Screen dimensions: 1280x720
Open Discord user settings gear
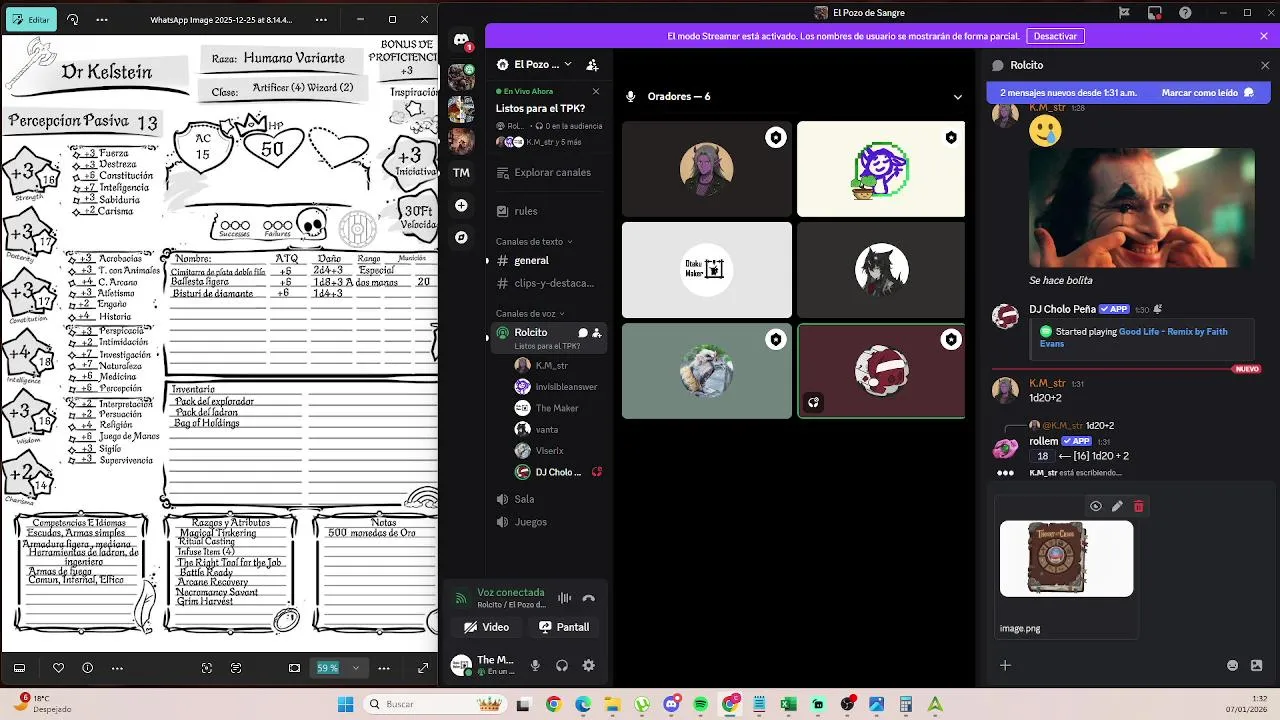tap(588, 665)
